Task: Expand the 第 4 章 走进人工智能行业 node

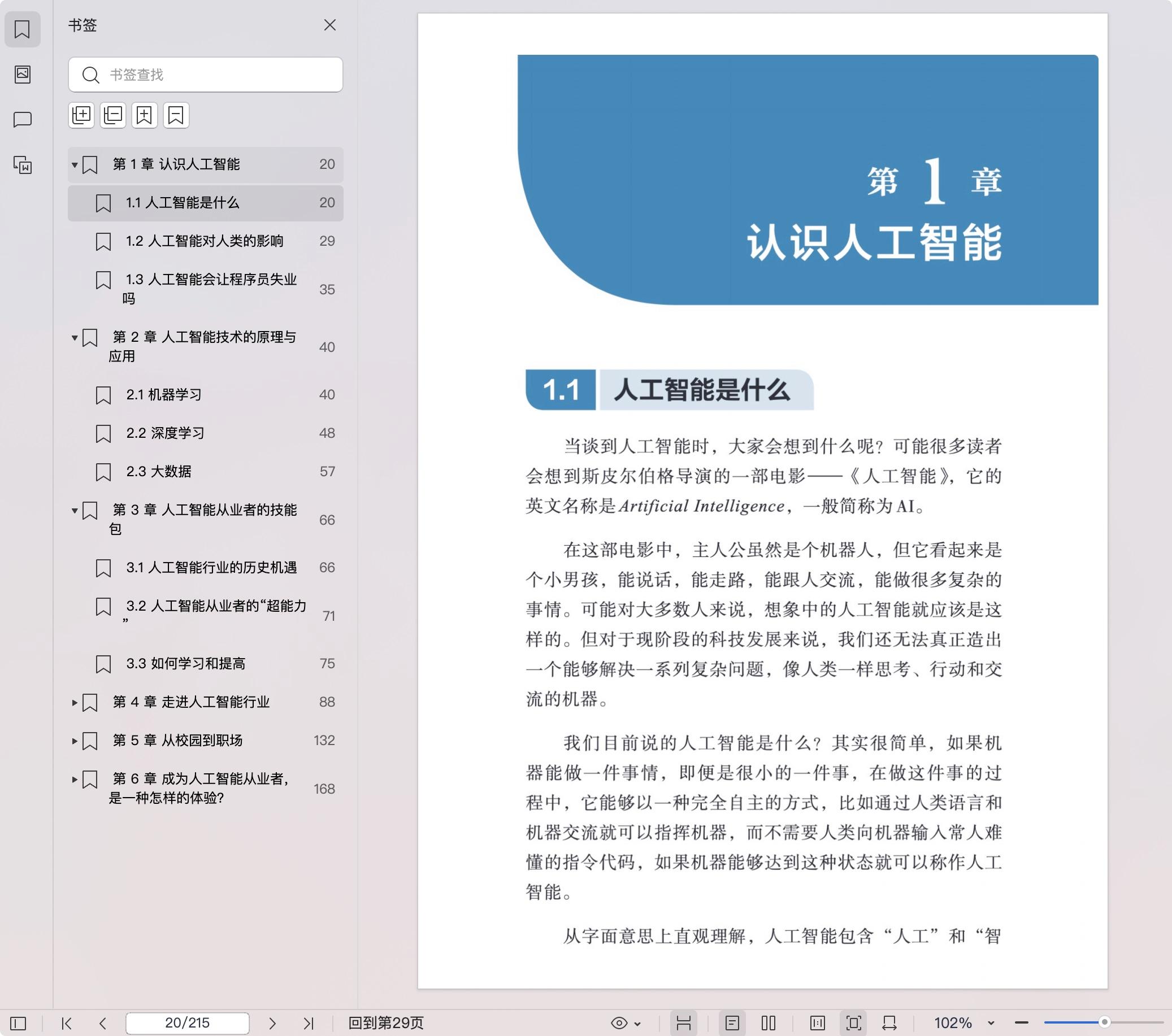Action: tap(75, 702)
